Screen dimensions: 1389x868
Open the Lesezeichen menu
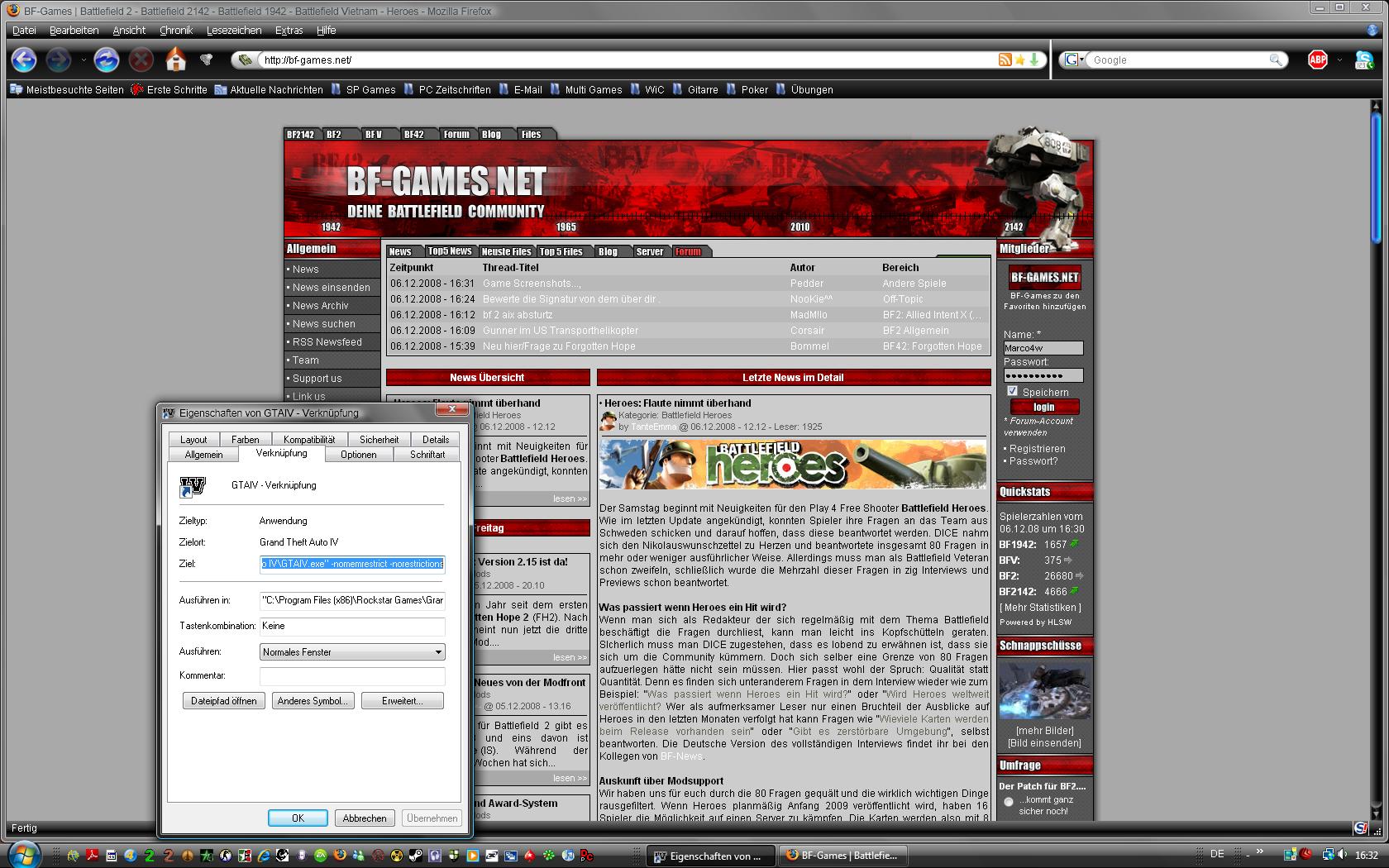(234, 30)
